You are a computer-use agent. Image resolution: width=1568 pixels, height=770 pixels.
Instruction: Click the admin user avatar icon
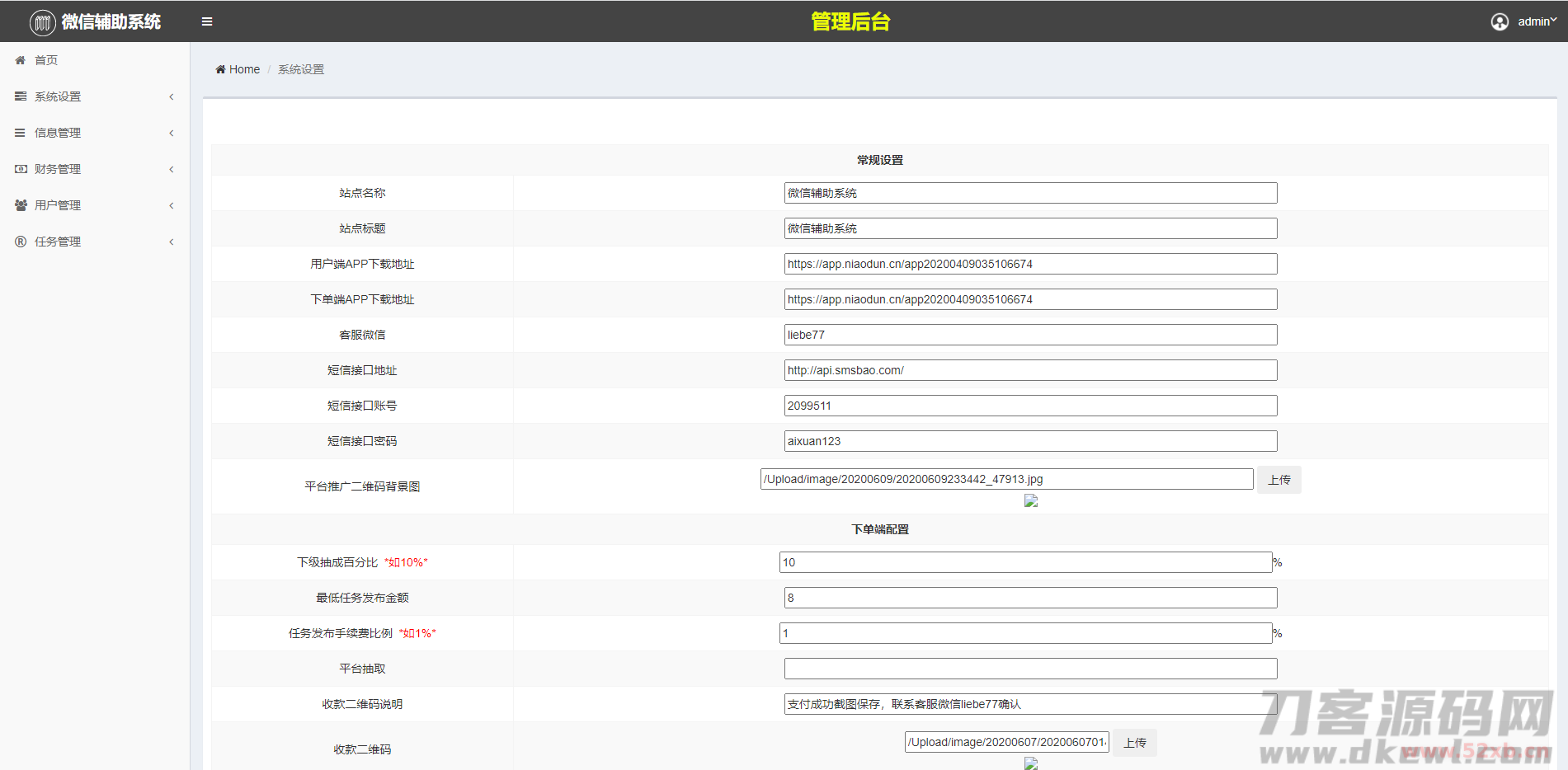1500,21
